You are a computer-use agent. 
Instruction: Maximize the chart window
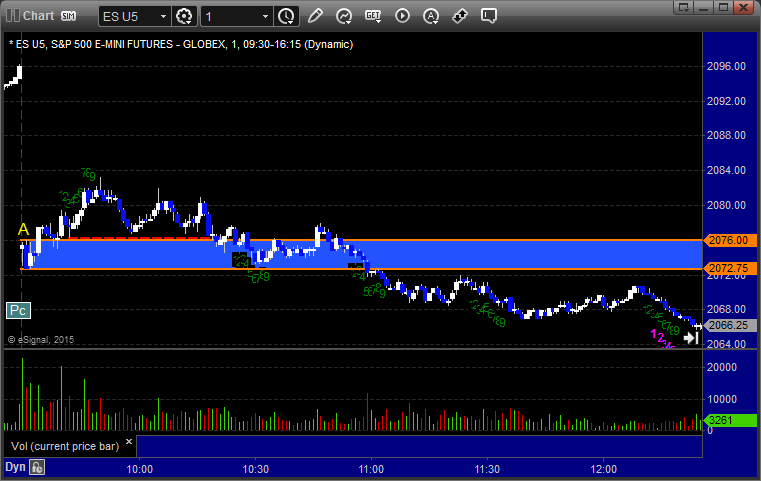[723, 7]
